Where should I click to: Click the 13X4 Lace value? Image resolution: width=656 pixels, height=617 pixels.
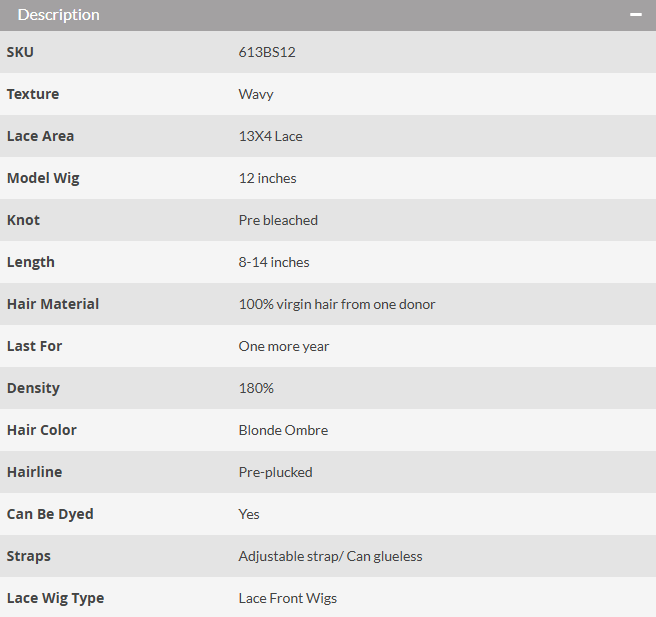(270, 136)
